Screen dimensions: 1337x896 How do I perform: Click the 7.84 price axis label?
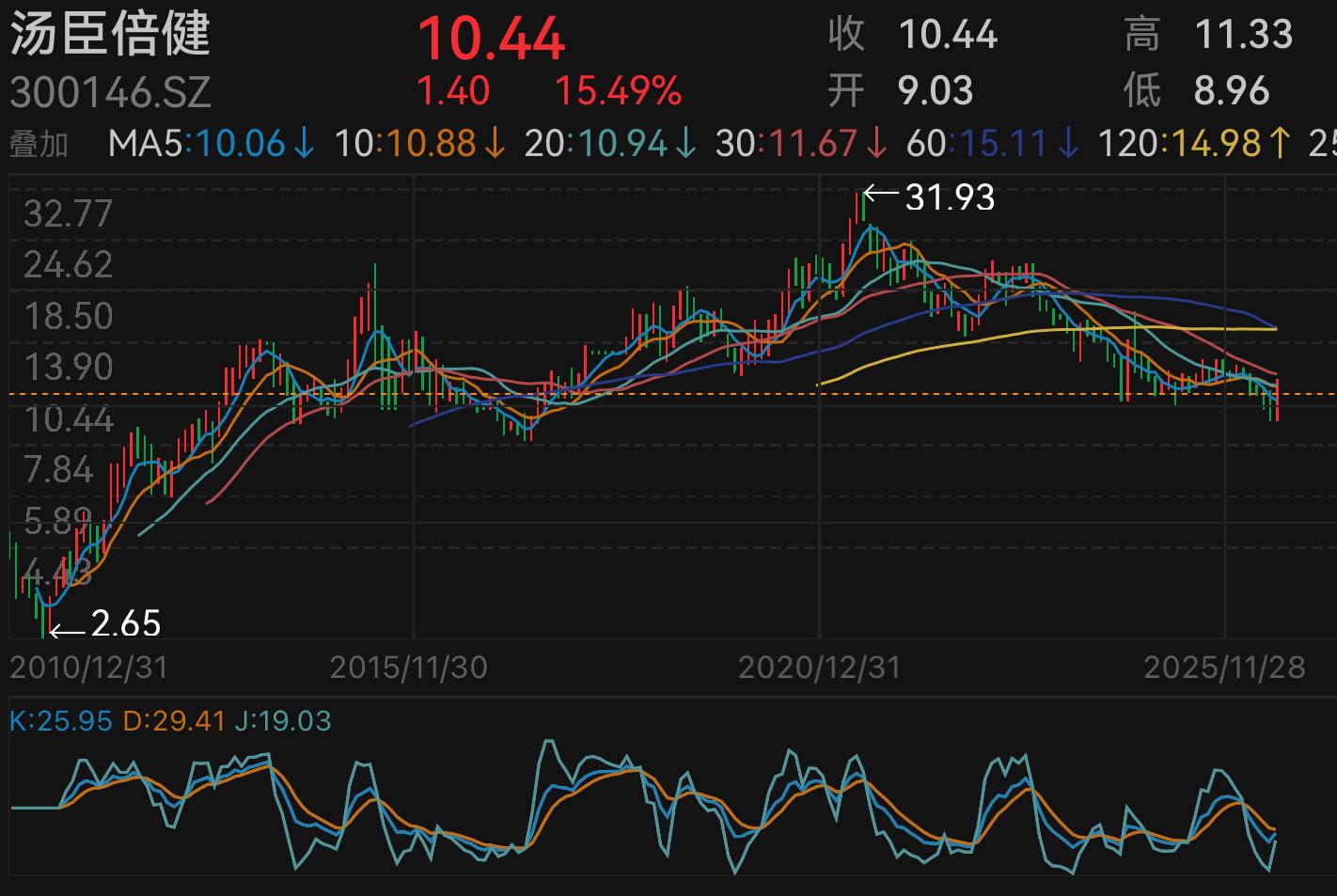[58, 469]
